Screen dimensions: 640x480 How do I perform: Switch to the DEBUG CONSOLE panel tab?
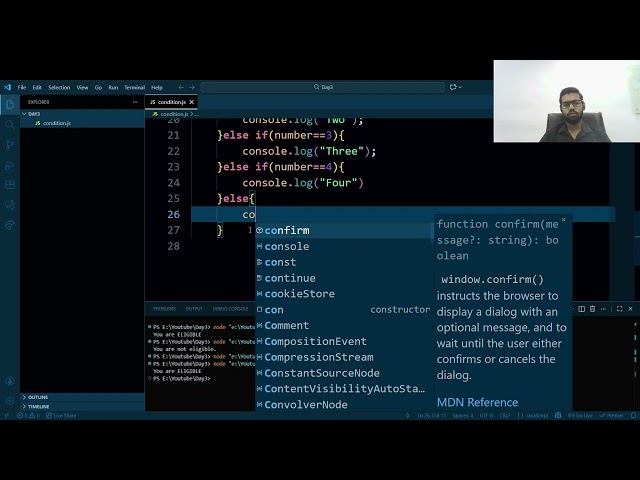point(230,309)
